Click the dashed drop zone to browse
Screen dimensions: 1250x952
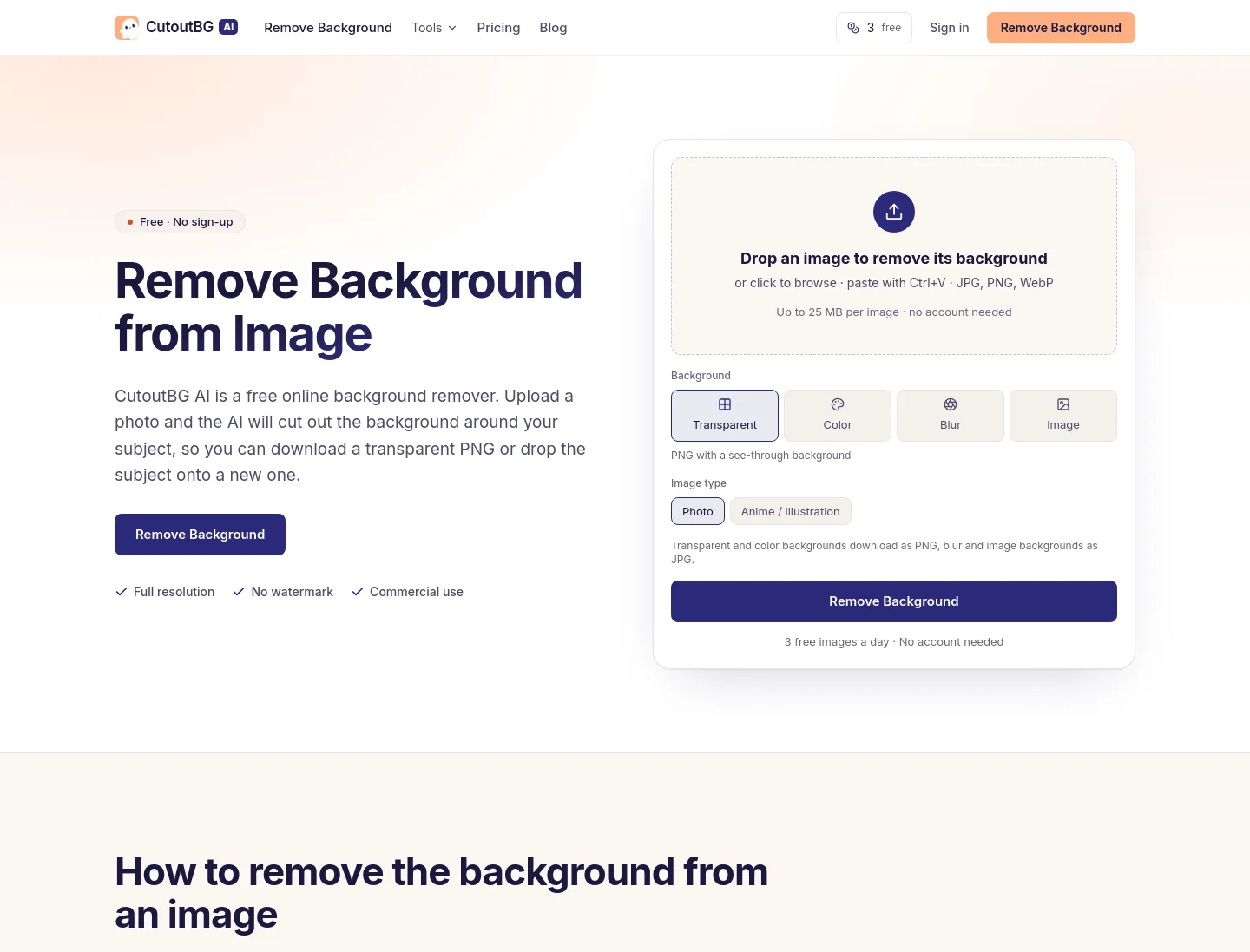[894, 256]
